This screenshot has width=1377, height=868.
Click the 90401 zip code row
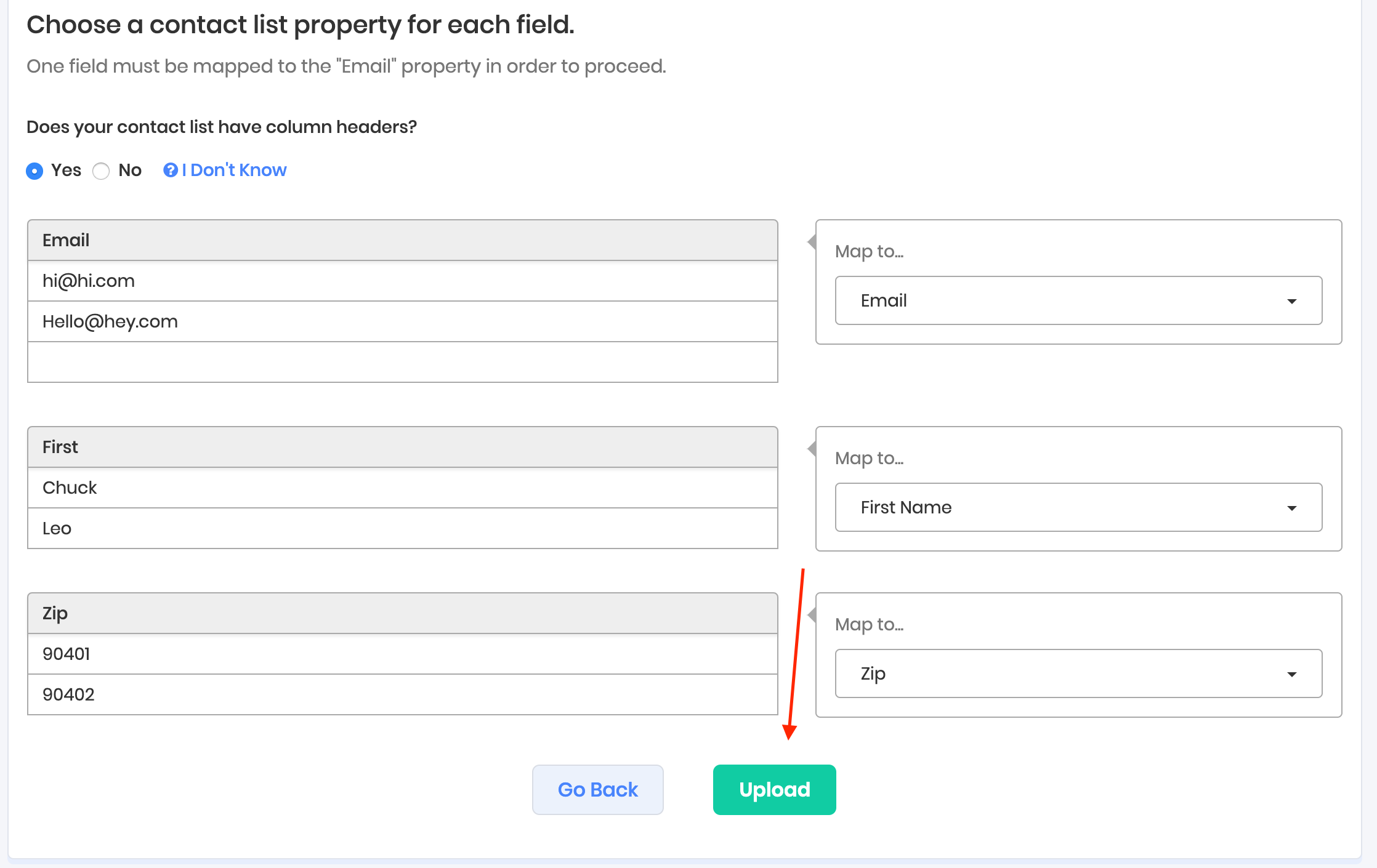pyautogui.click(x=403, y=654)
